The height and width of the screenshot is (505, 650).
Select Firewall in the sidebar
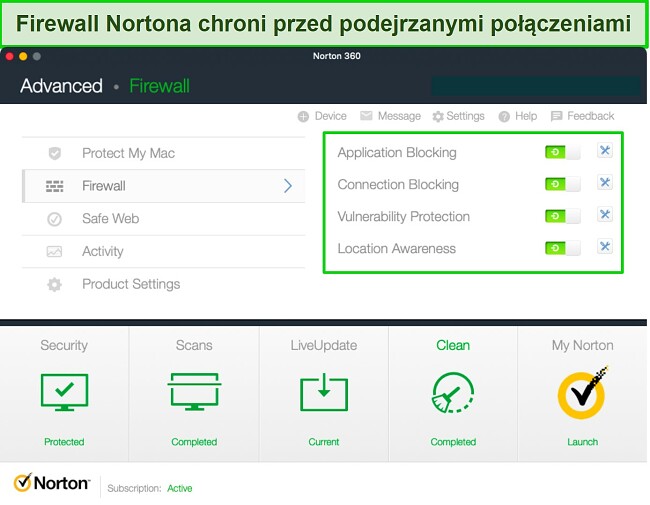pos(164,186)
